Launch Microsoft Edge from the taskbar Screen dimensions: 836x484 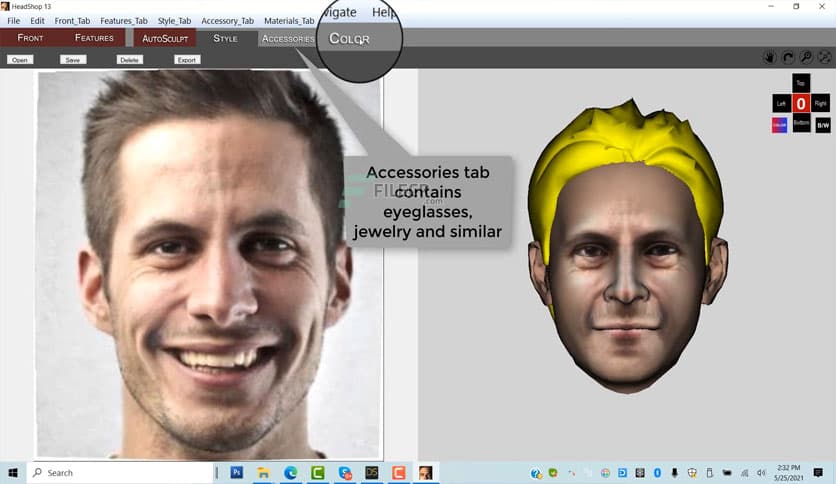(x=291, y=473)
